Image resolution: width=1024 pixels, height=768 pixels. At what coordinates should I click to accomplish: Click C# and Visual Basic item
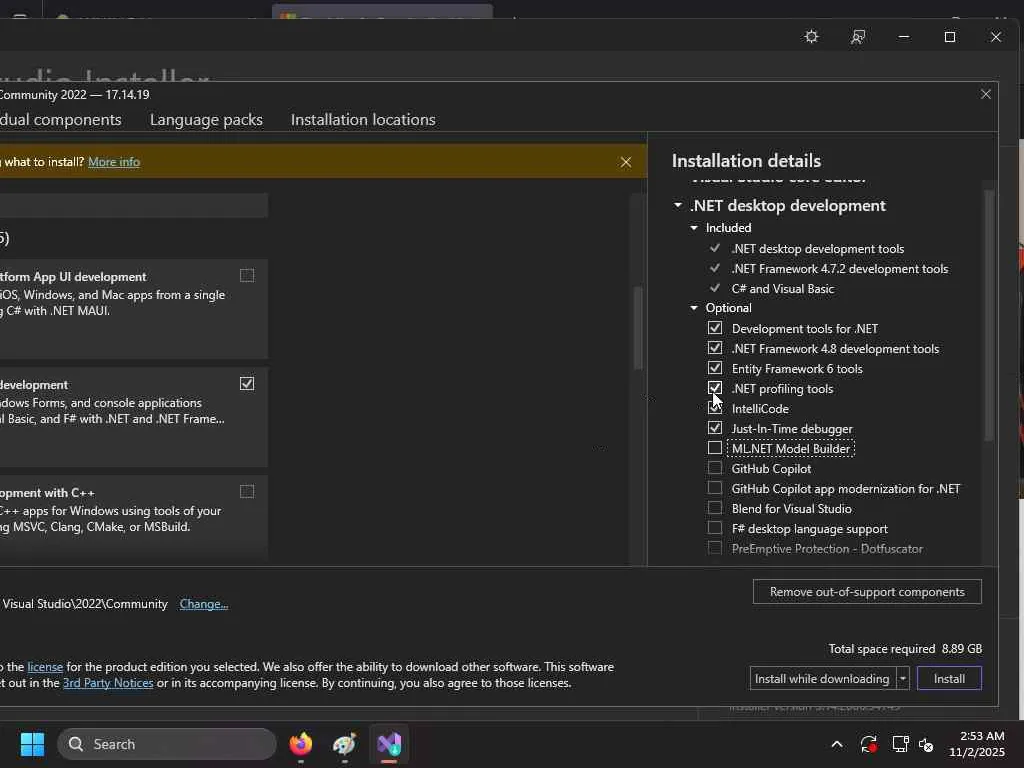(x=782, y=289)
